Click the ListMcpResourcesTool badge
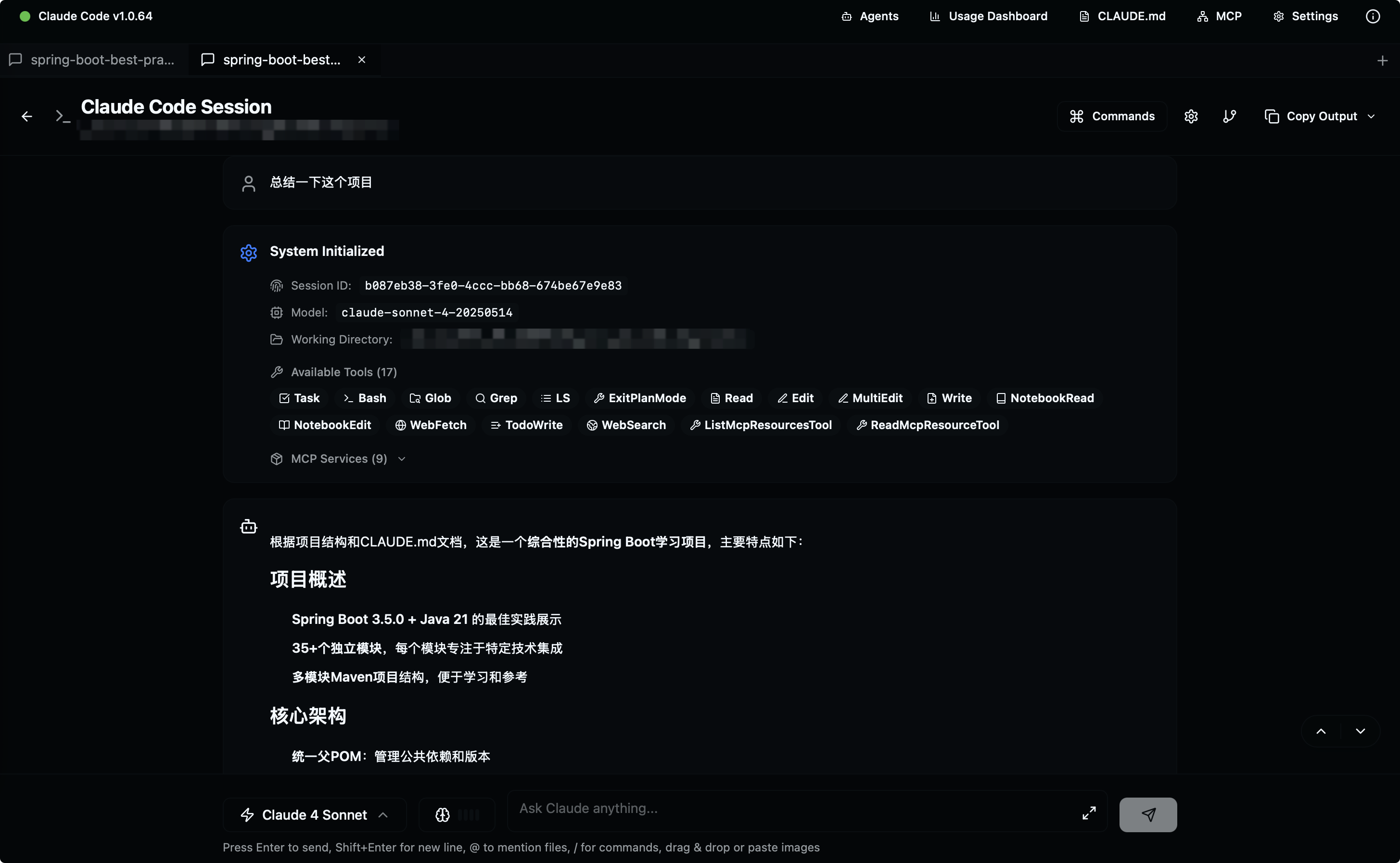1400x863 pixels. point(761,425)
